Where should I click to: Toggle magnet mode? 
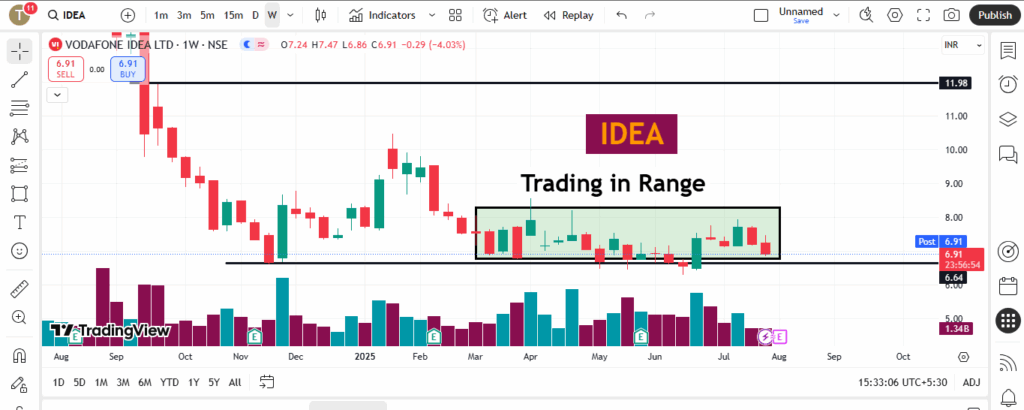point(20,356)
